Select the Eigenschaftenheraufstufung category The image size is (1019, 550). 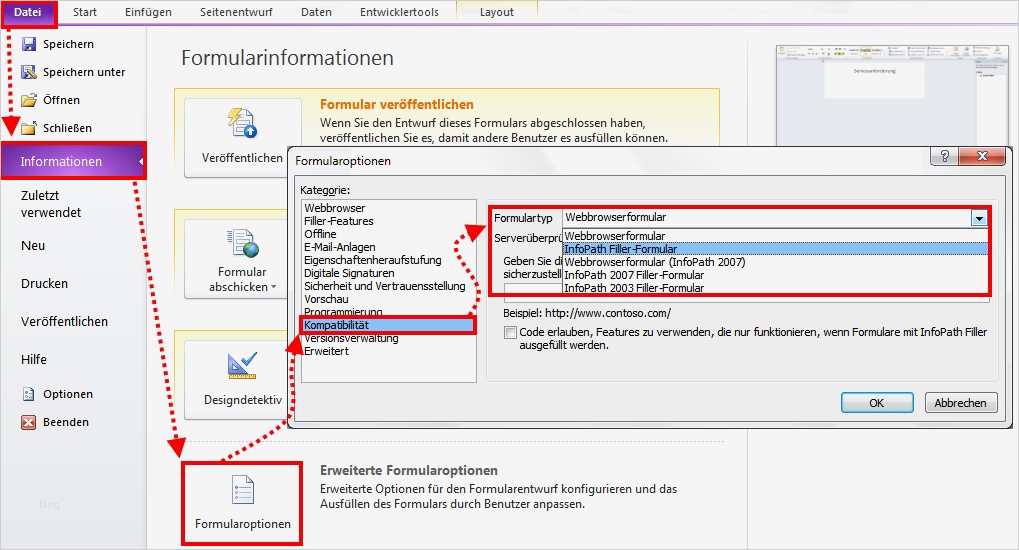tap(389, 260)
